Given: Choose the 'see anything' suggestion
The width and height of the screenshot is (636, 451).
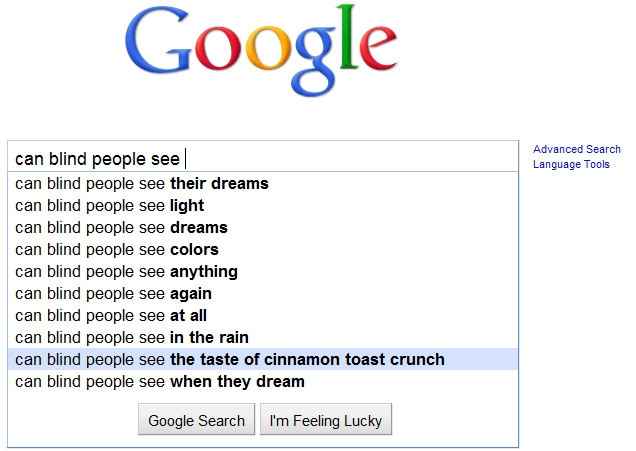Looking at the screenshot, I should click(263, 272).
